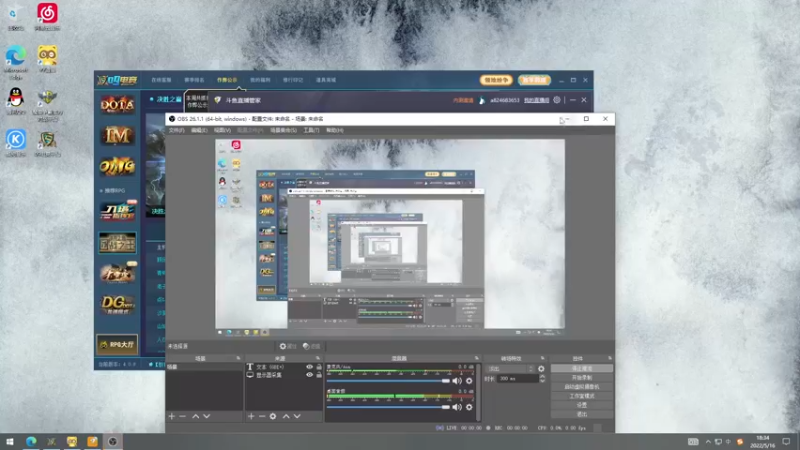Open 桌面音频 audio settings gear
800x450 pixels.
click(469, 407)
